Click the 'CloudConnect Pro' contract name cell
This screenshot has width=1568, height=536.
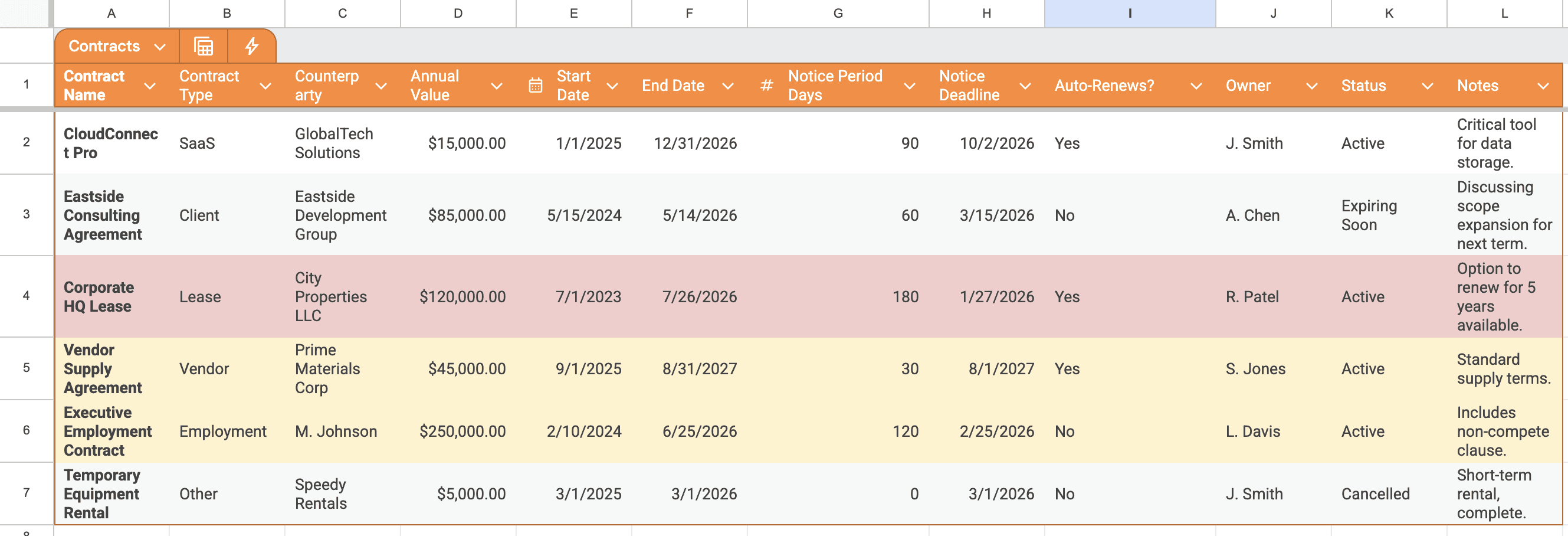pyautogui.click(x=111, y=143)
